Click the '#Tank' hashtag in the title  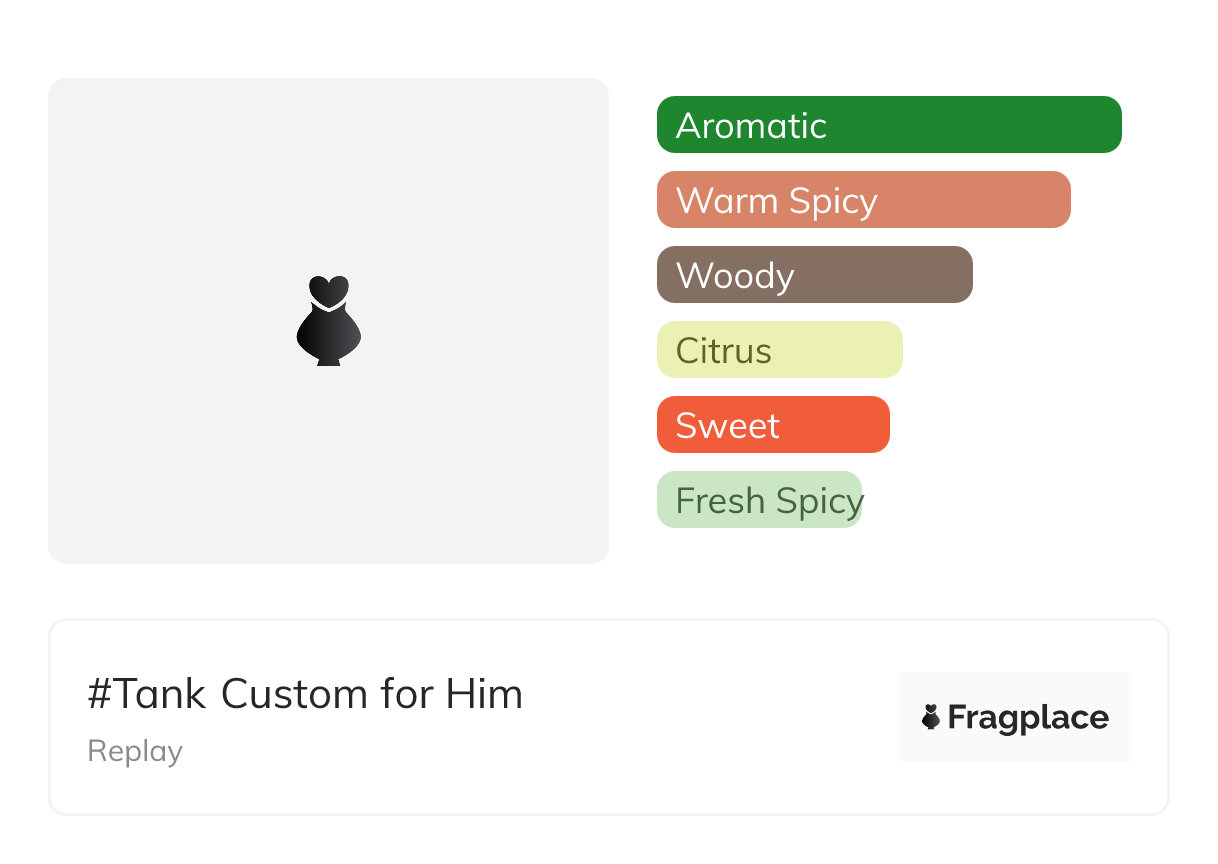[x=149, y=694]
